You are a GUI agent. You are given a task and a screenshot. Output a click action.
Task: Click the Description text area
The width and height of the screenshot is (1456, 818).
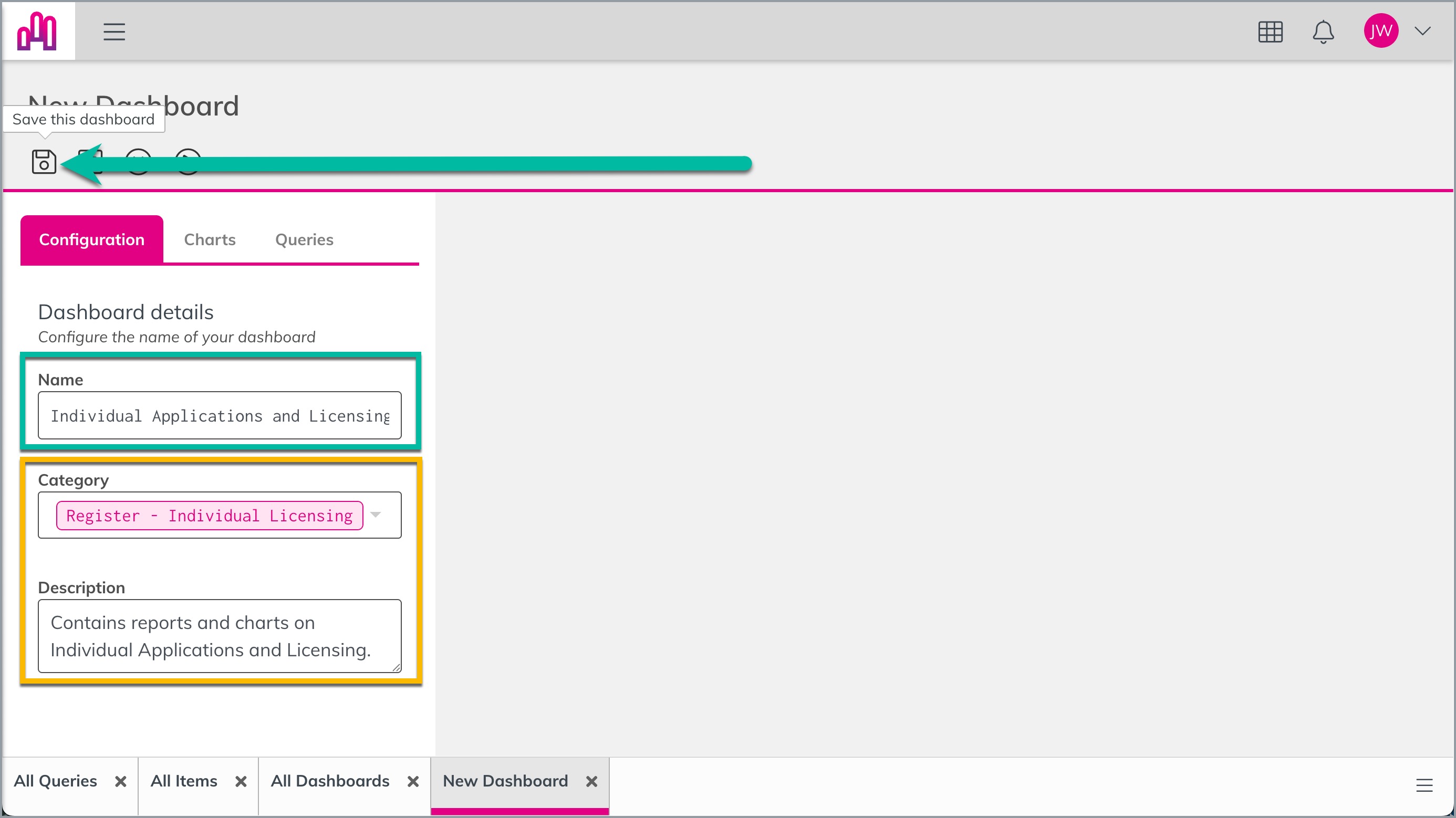tap(220, 636)
